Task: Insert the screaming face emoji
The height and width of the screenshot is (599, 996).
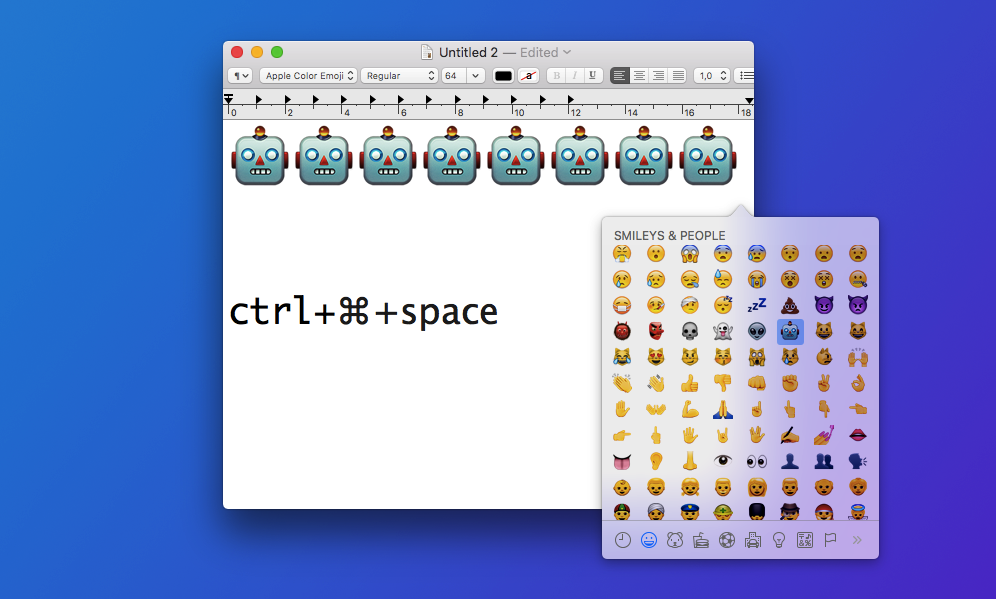Action: (689, 254)
